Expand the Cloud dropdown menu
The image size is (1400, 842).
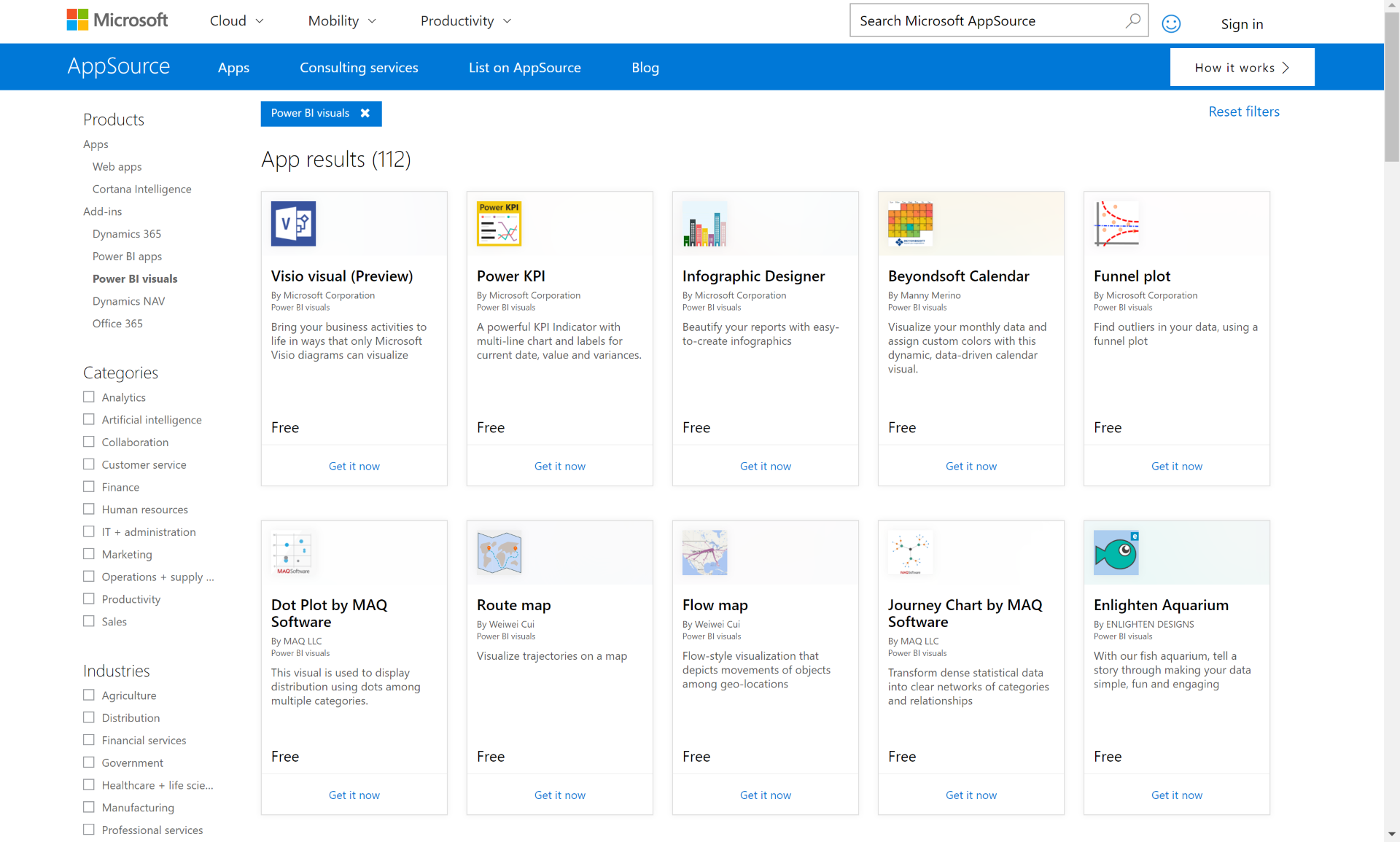237,21
